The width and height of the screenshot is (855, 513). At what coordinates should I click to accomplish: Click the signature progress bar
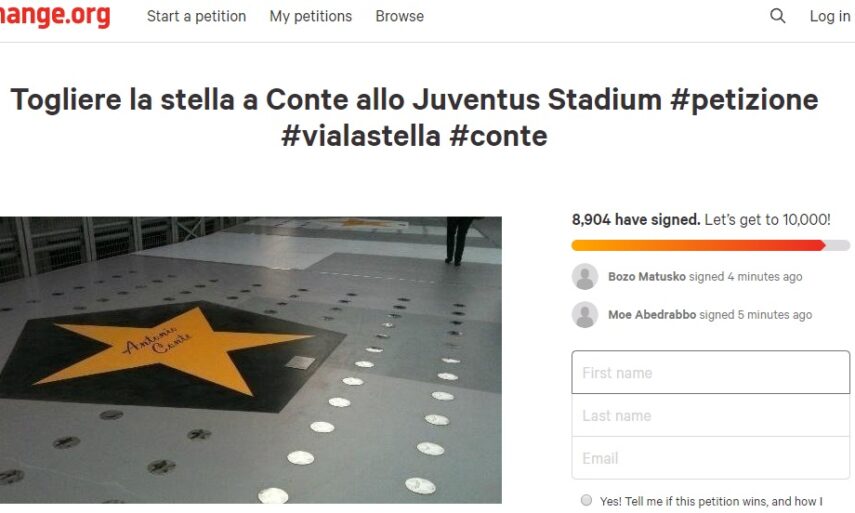[710, 245]
